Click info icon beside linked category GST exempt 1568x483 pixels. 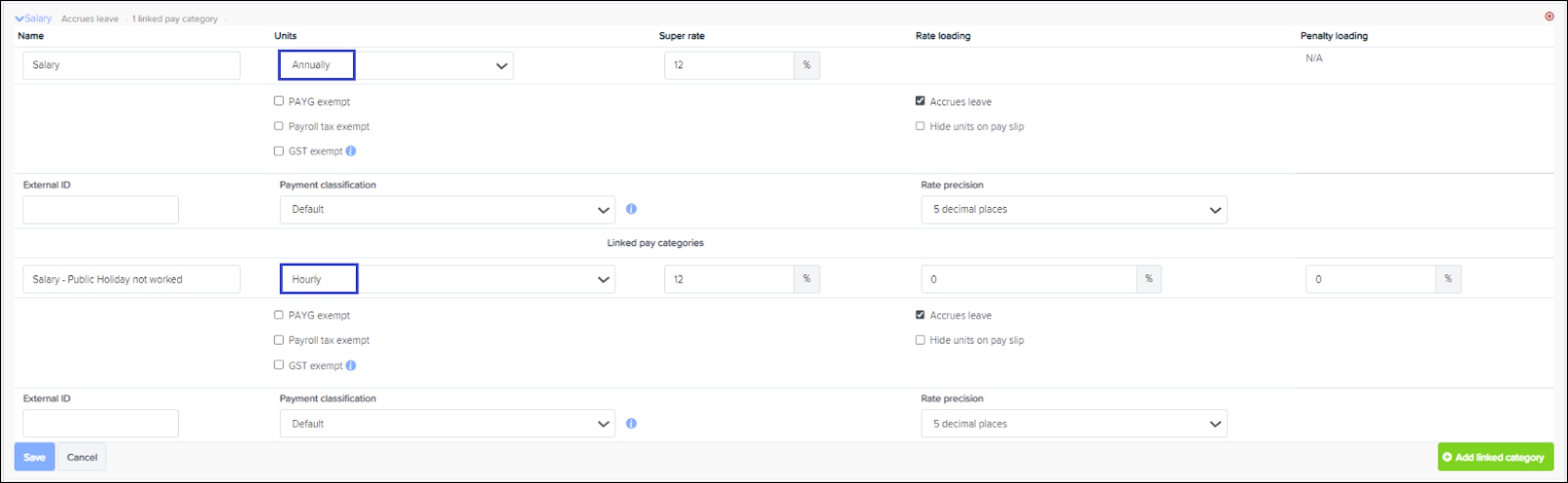coord(351,366)
